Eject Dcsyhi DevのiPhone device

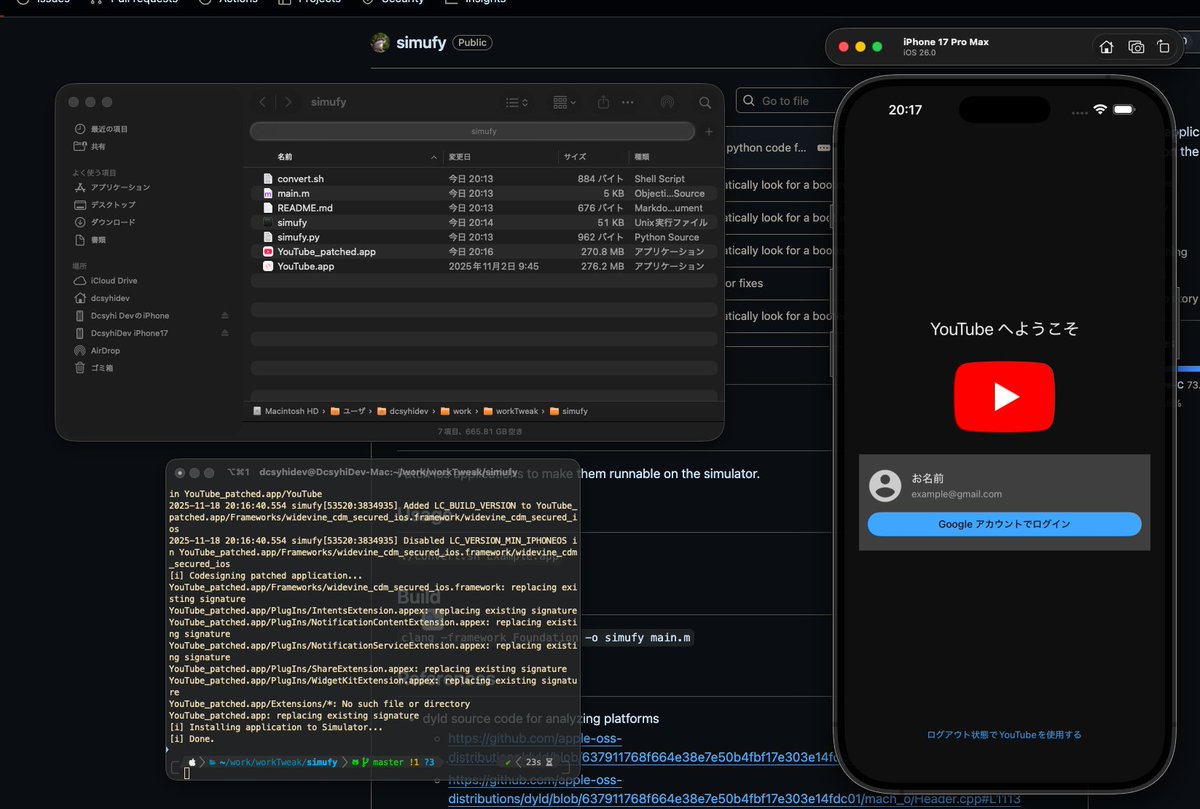(x=225, y=315)
